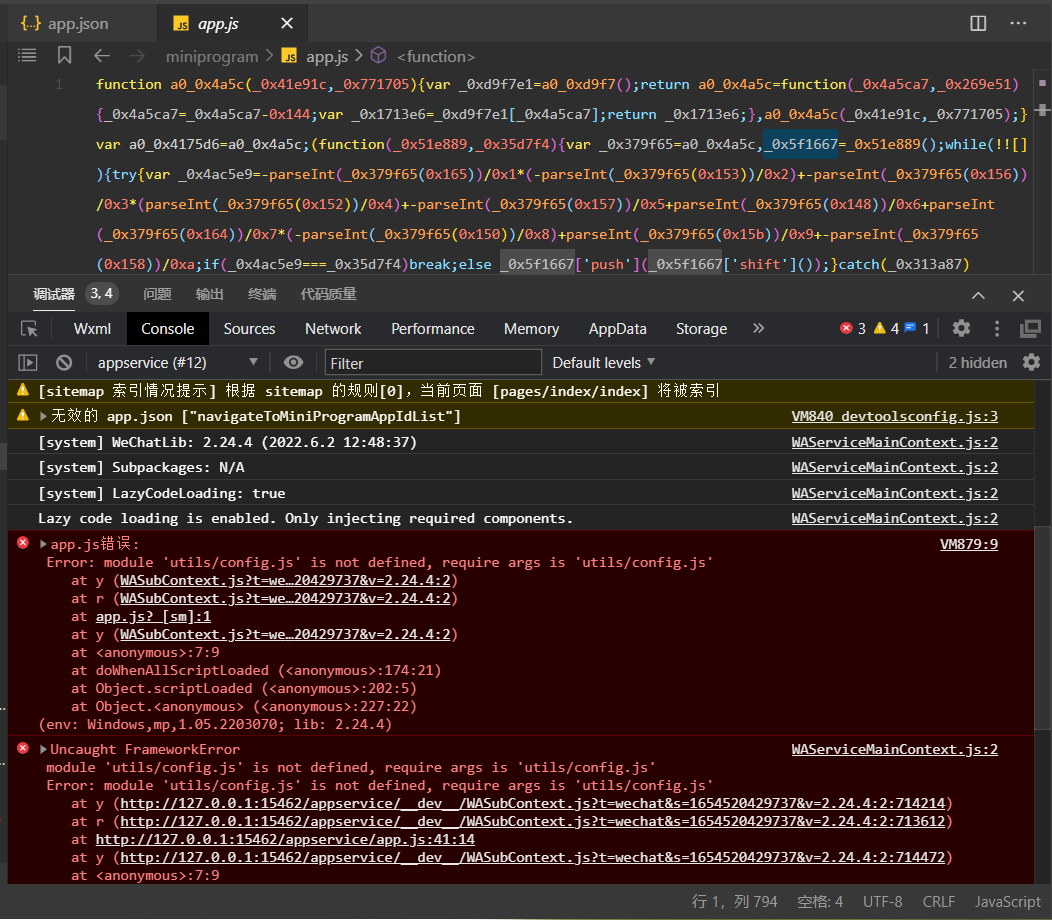Switch to the Console devtools tab

pos(168,329)
